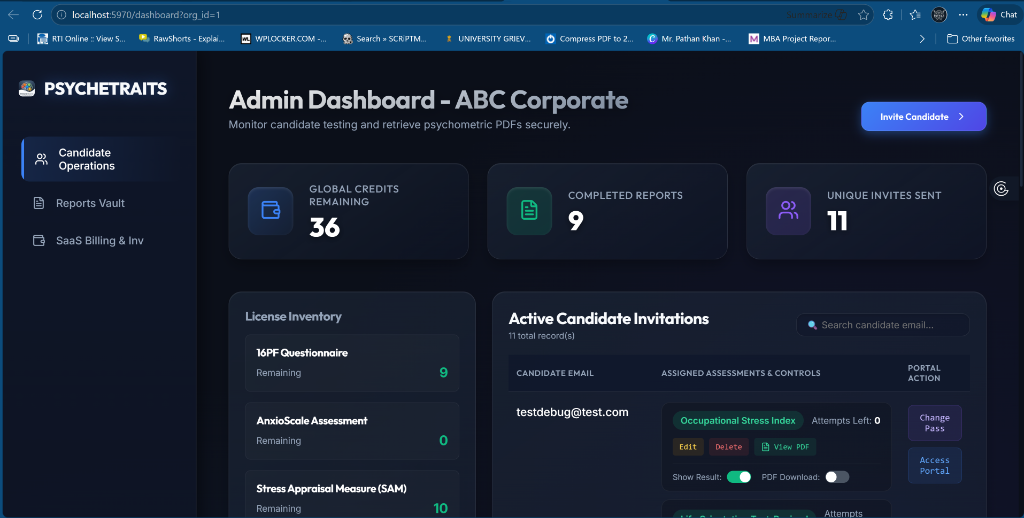This screenshot has height=518, width=1024.
Task: Click Edit for Occupational Stress Index
Action: pyautogui.click(x=688, y=447)
